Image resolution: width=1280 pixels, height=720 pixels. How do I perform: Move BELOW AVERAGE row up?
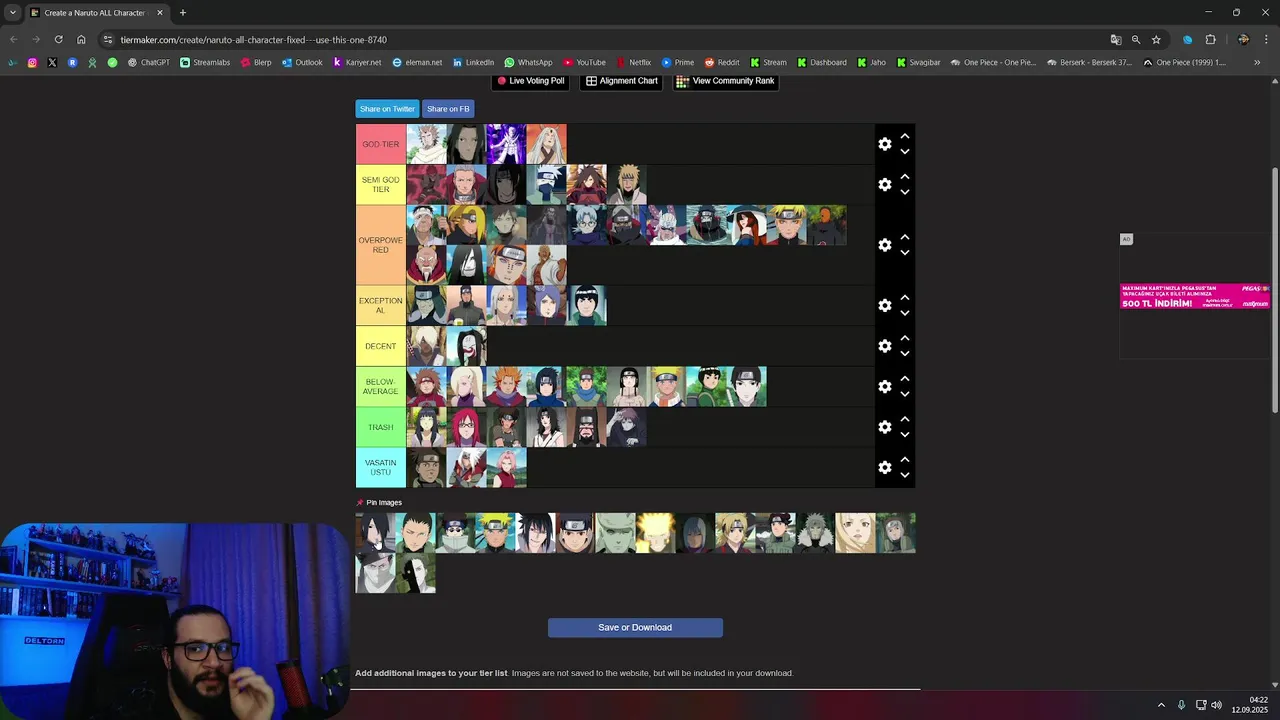click(x=905, y=379)
